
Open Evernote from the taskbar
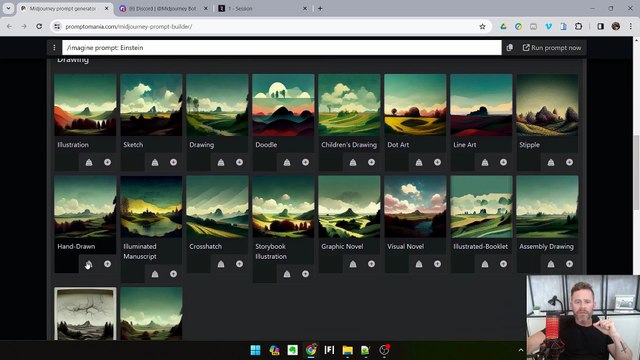coord(292,350)
